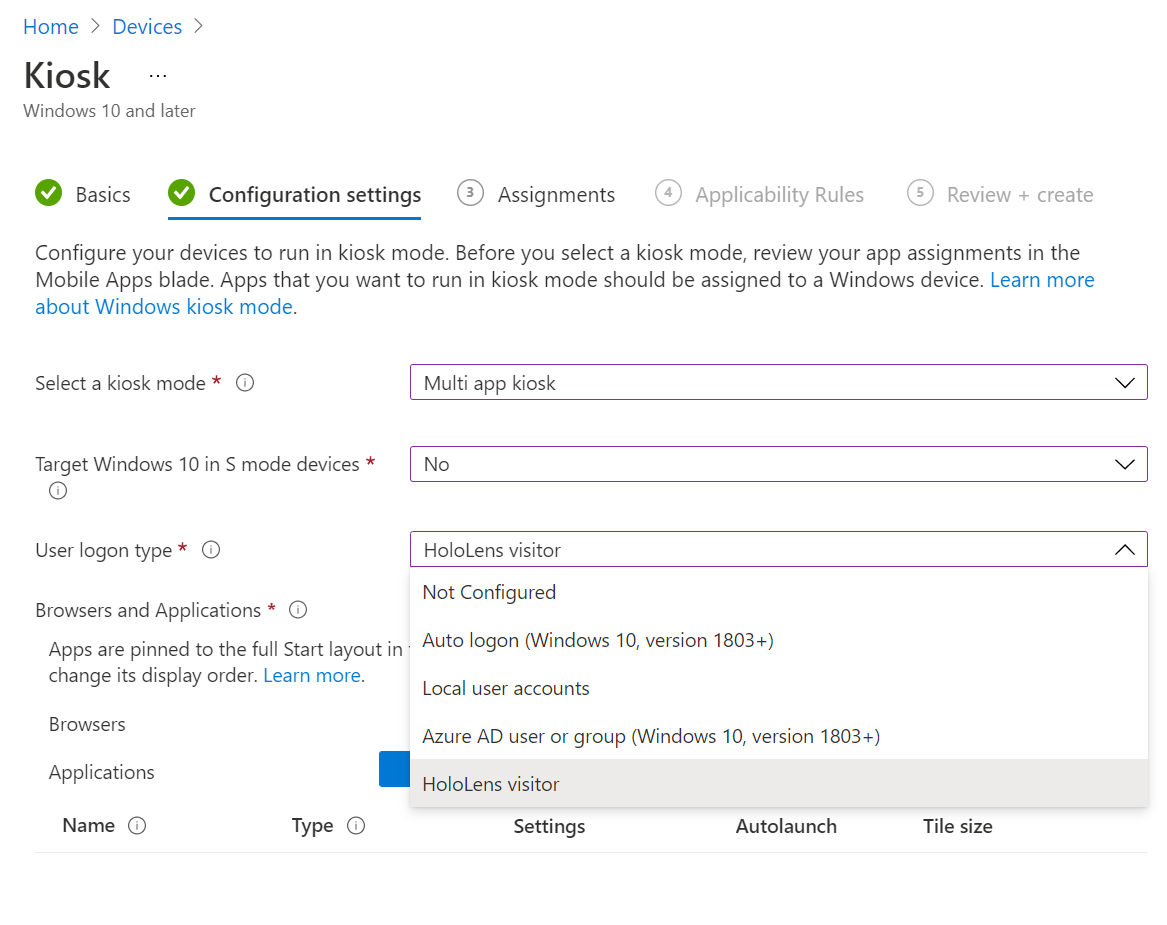Click info icon beside Type column header

click(x=356, y=826)
